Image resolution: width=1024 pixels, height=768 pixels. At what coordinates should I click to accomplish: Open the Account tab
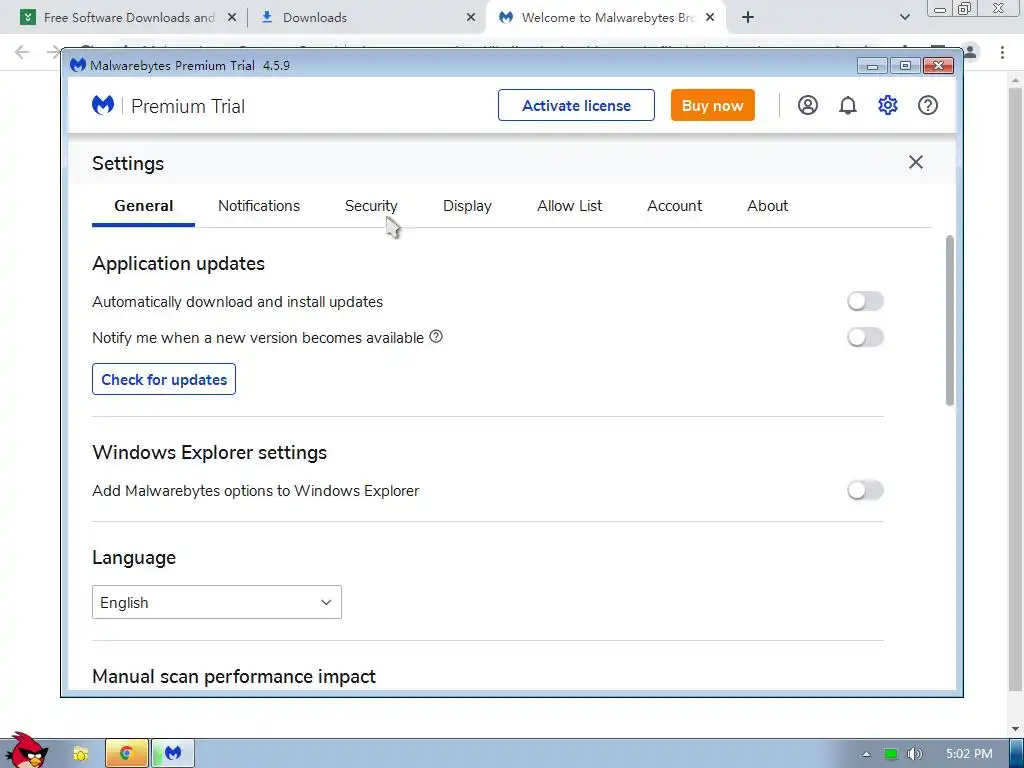coord(675,206)
